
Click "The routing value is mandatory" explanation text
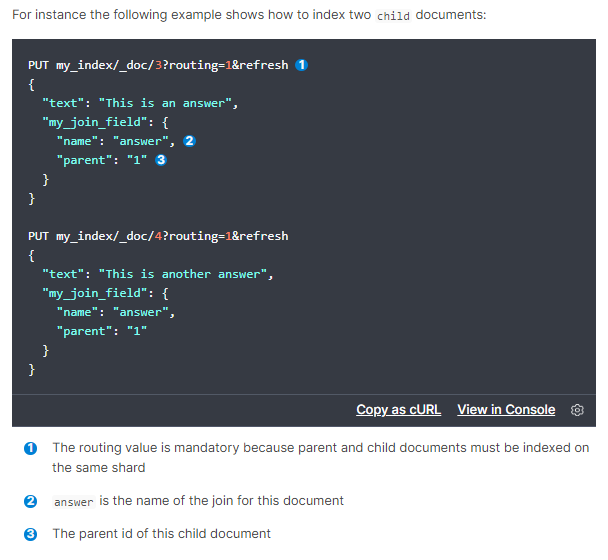coord(321,458)
